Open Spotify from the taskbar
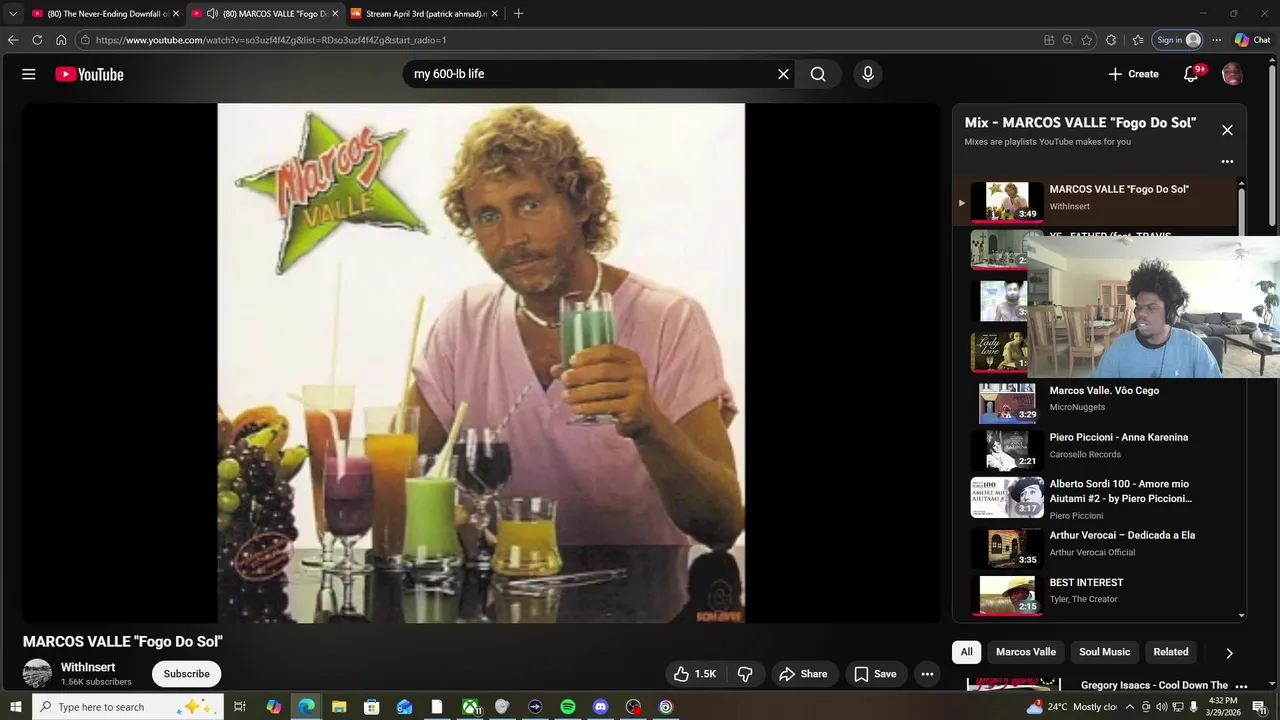The width and height of the screenshot is (1280, 720). coord(567,707)
